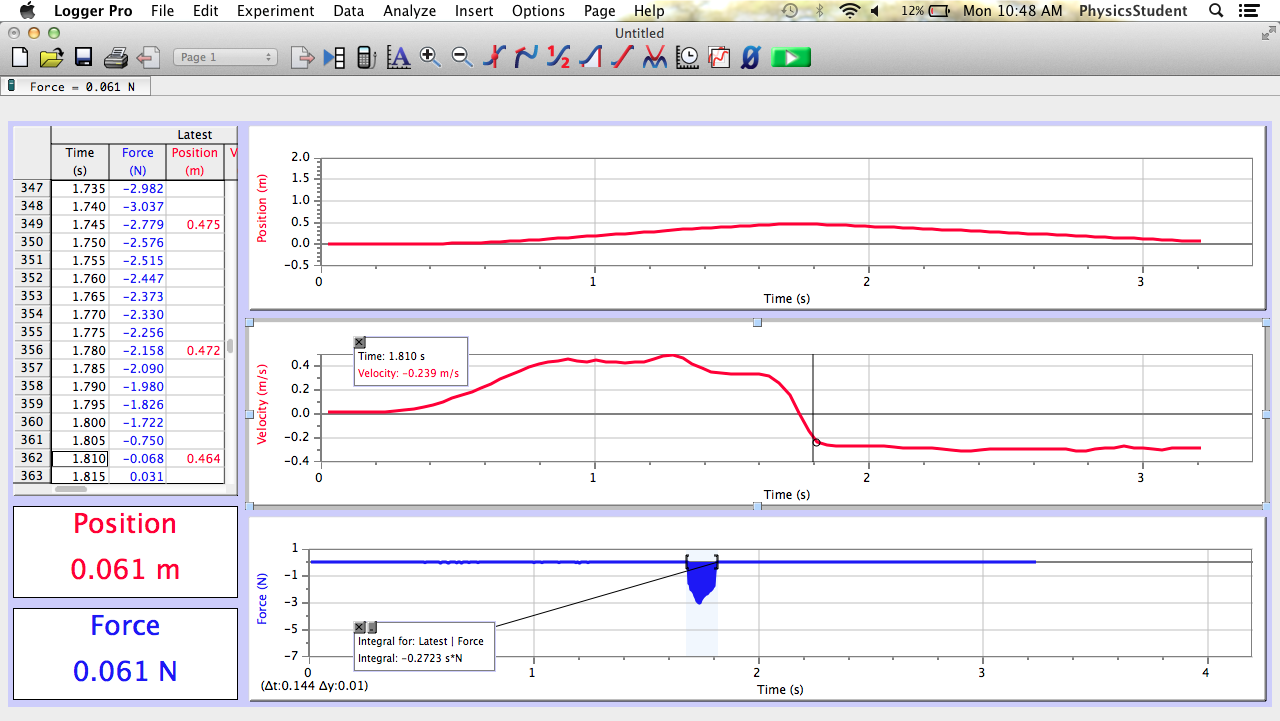Viewport: 1280px width, 721px height.
Task: Select the Examine tool on the toolbar
Action: tap(492, 57)
